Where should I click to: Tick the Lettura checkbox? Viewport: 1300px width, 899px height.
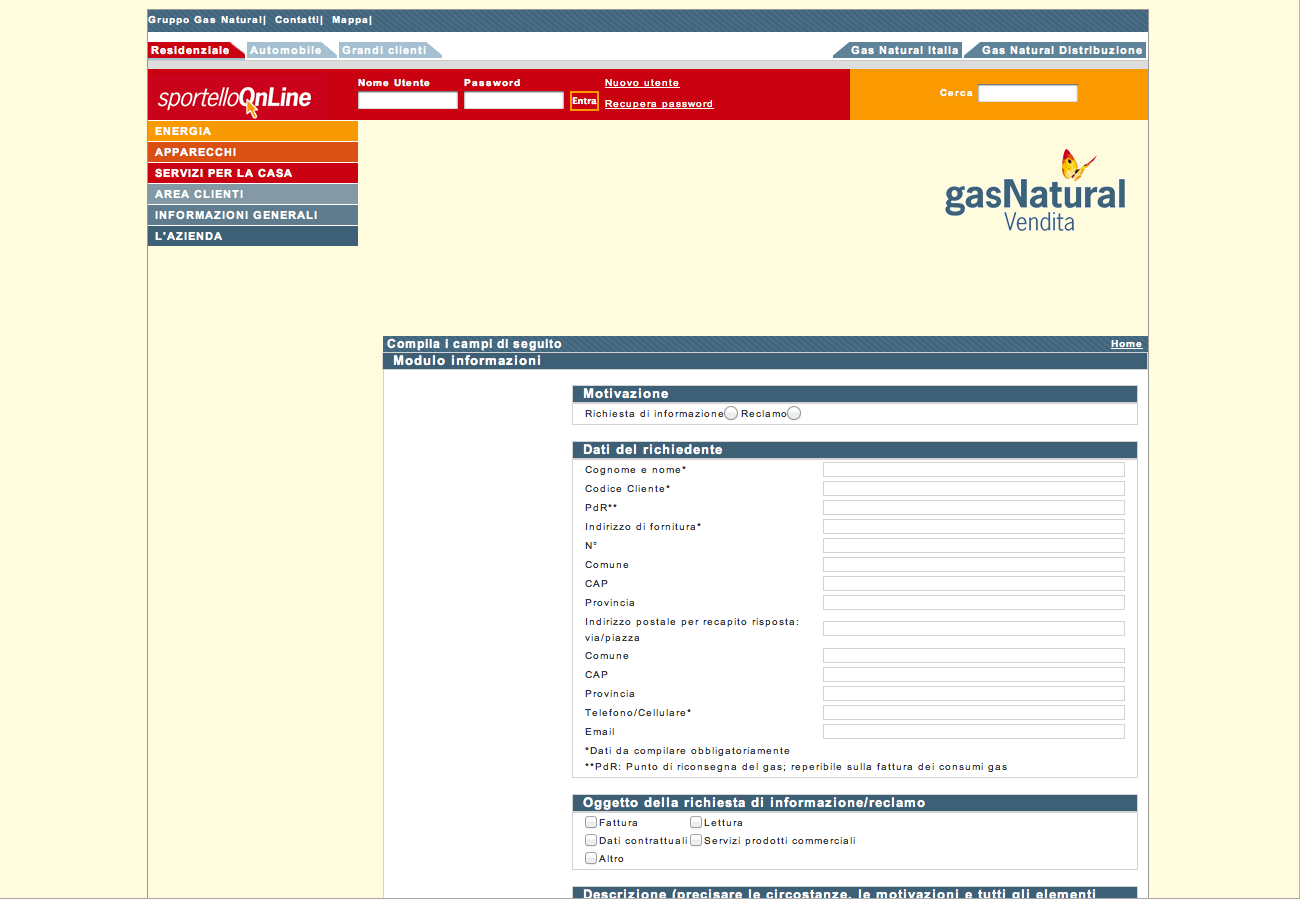696,822
